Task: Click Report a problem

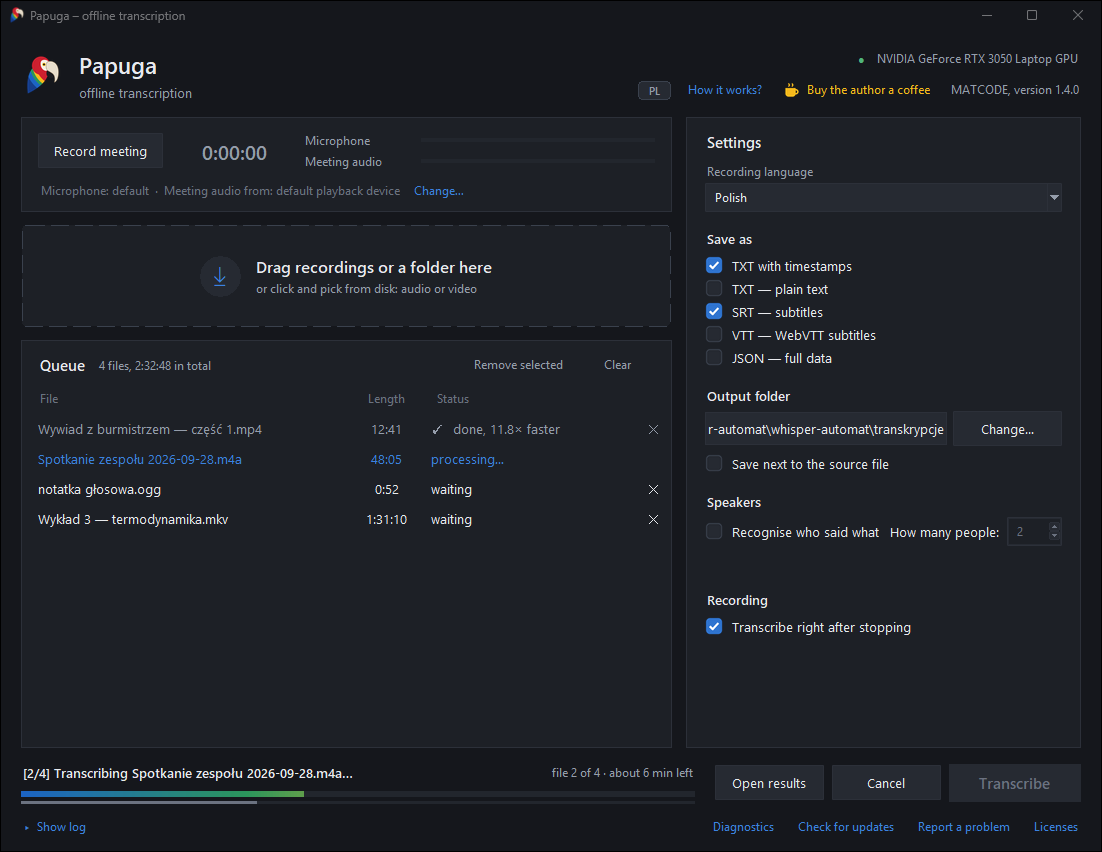Action: [x=964, y=827]
